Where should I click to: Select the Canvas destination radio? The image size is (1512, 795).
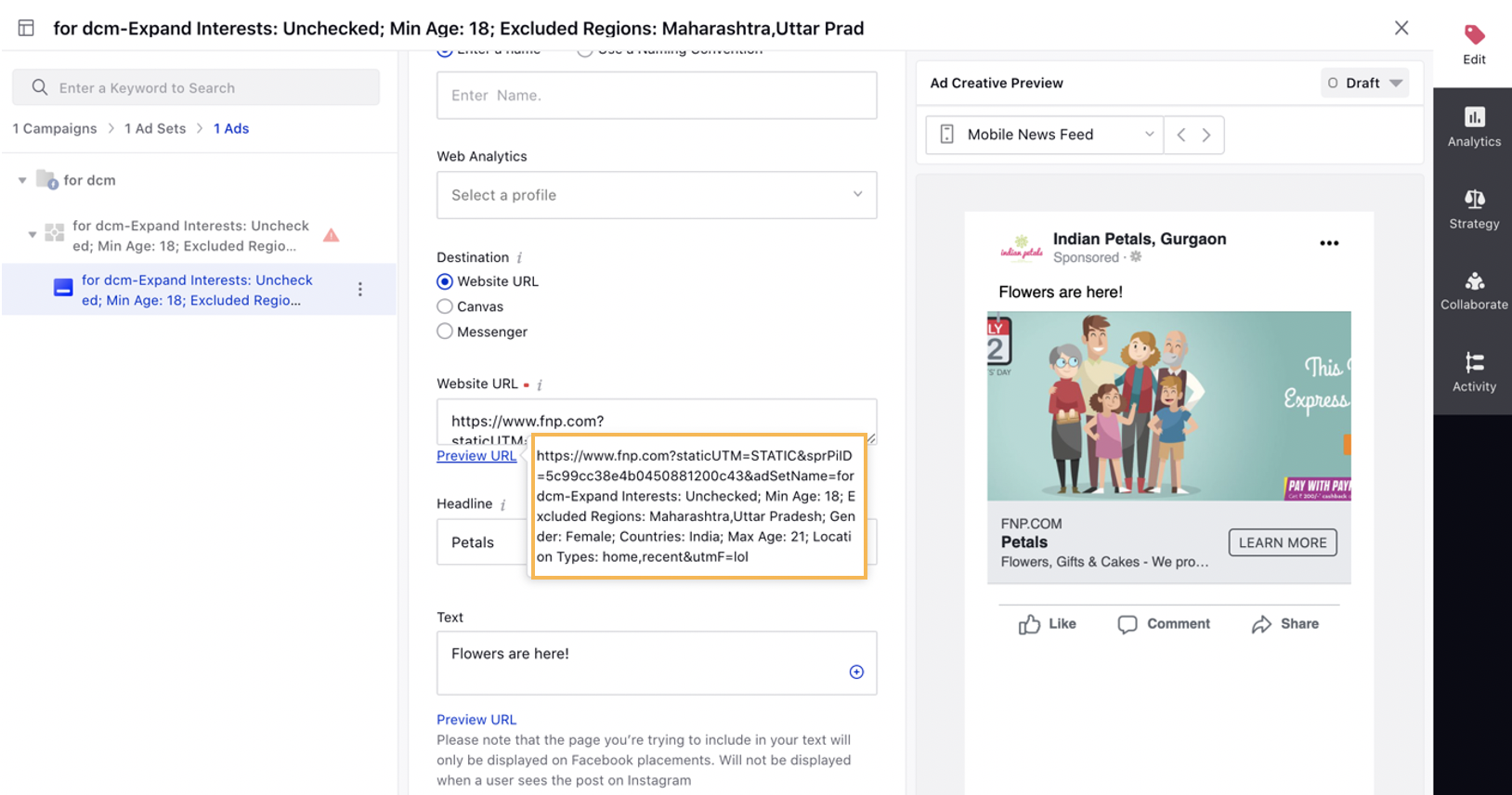445,306
